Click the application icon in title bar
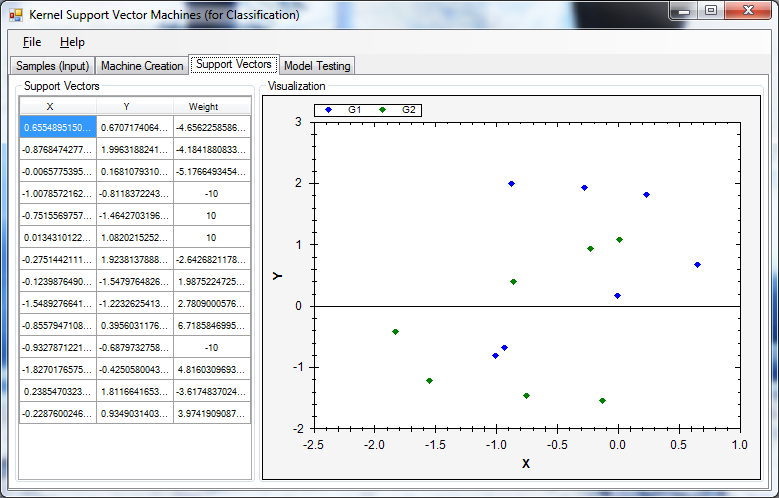 tap(15, 15)
